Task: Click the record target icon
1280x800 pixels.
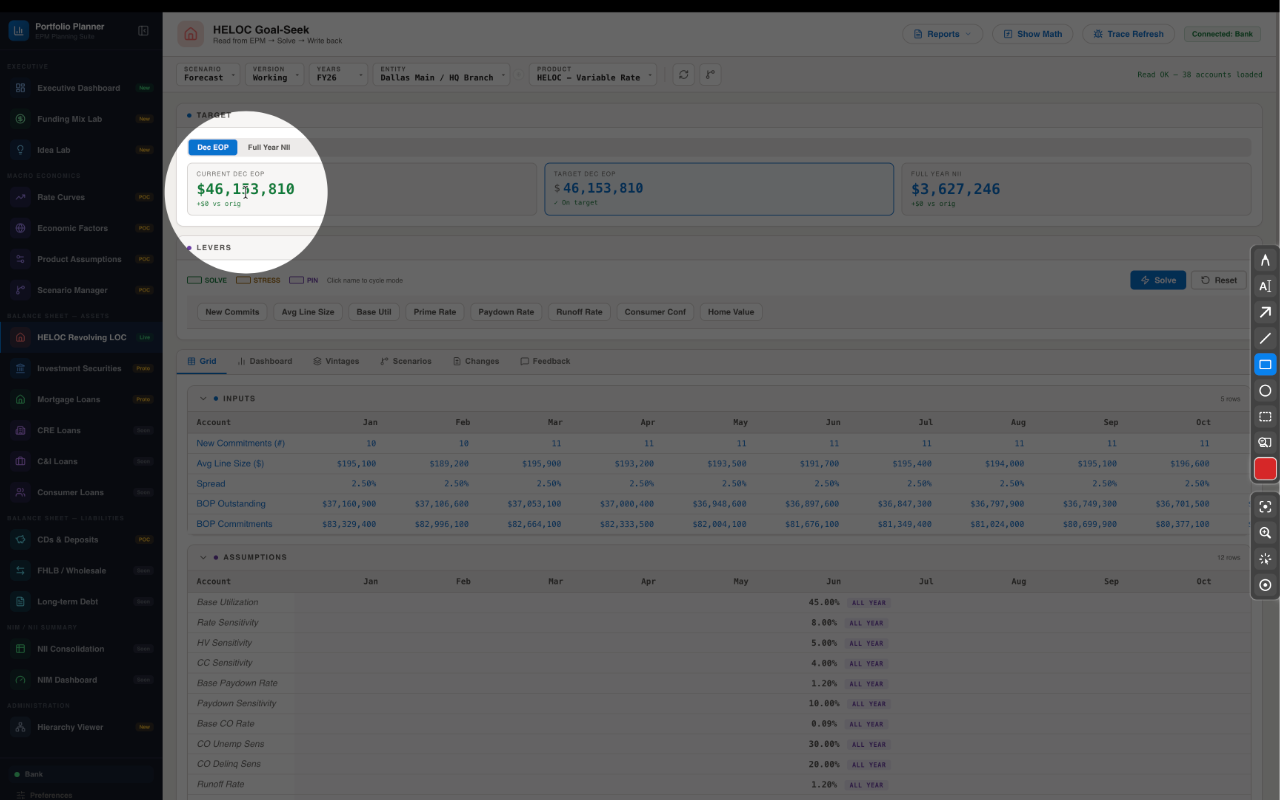Action: [1265, 585]
